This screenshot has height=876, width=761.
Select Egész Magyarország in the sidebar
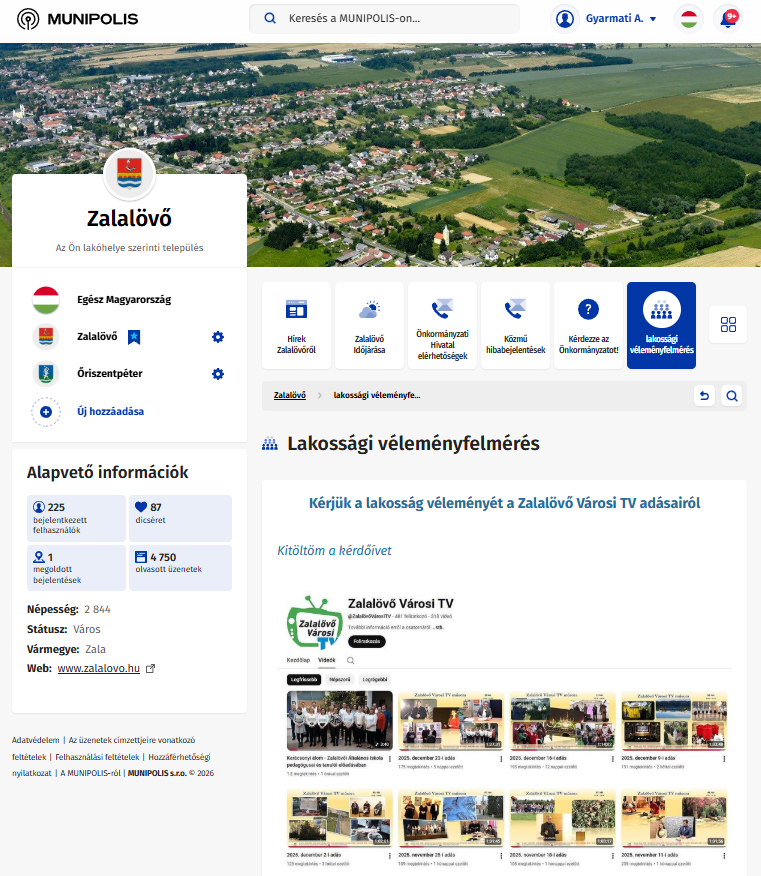124,300
